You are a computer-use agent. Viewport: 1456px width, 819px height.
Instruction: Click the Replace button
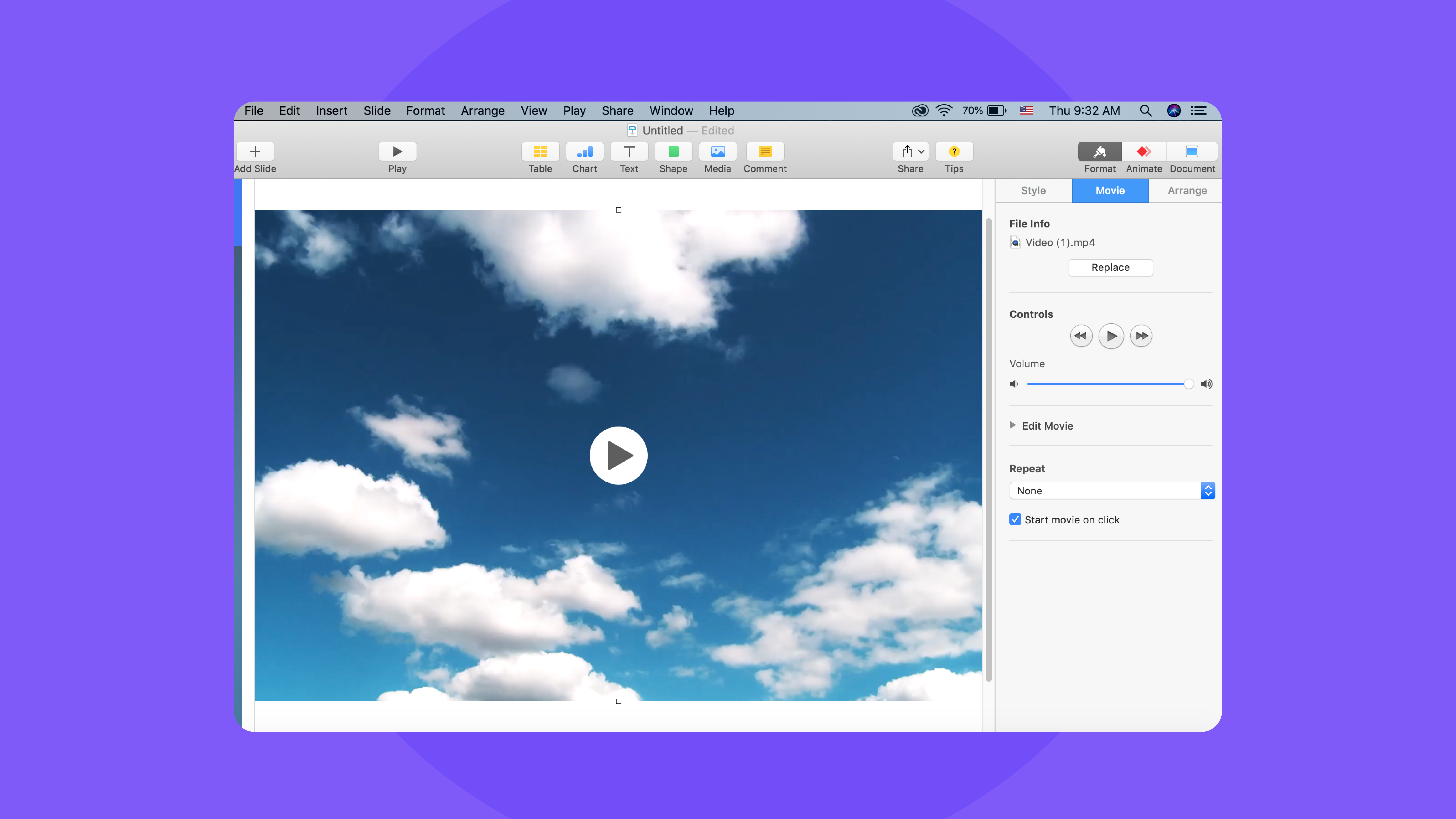click(x=1110, y=267)
